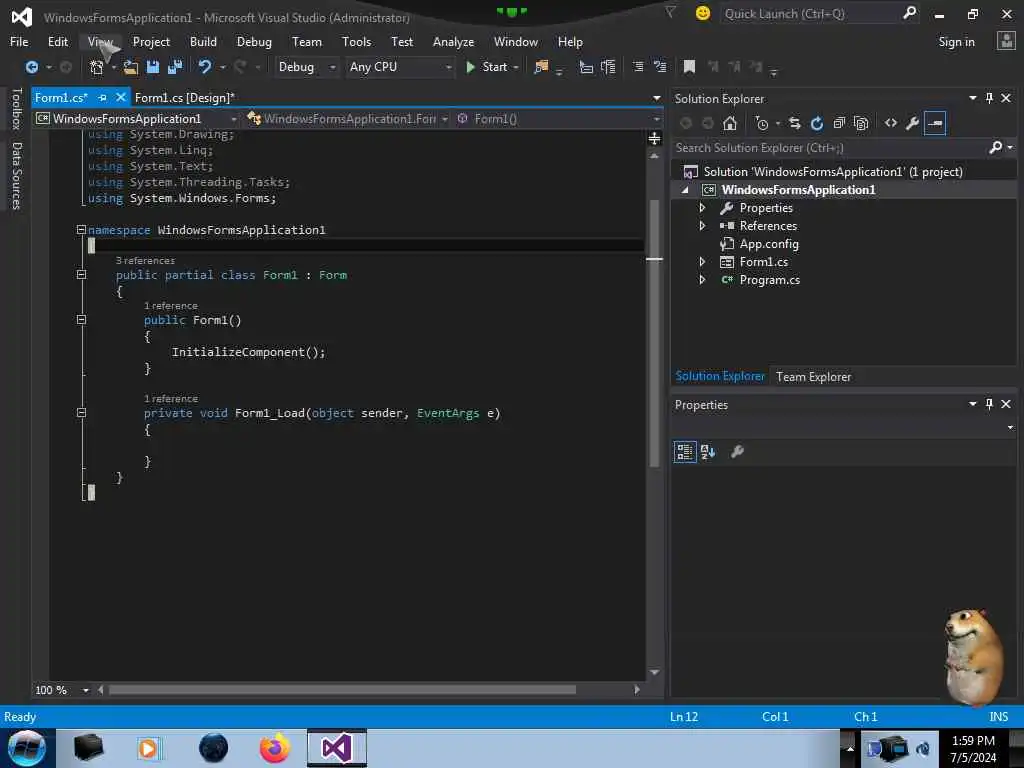This screenshot has height=768, width=1024.
Task: Click the Alphabetical sort icon in Properties panel
Action: pyautogui.click(x=707, y=452)
